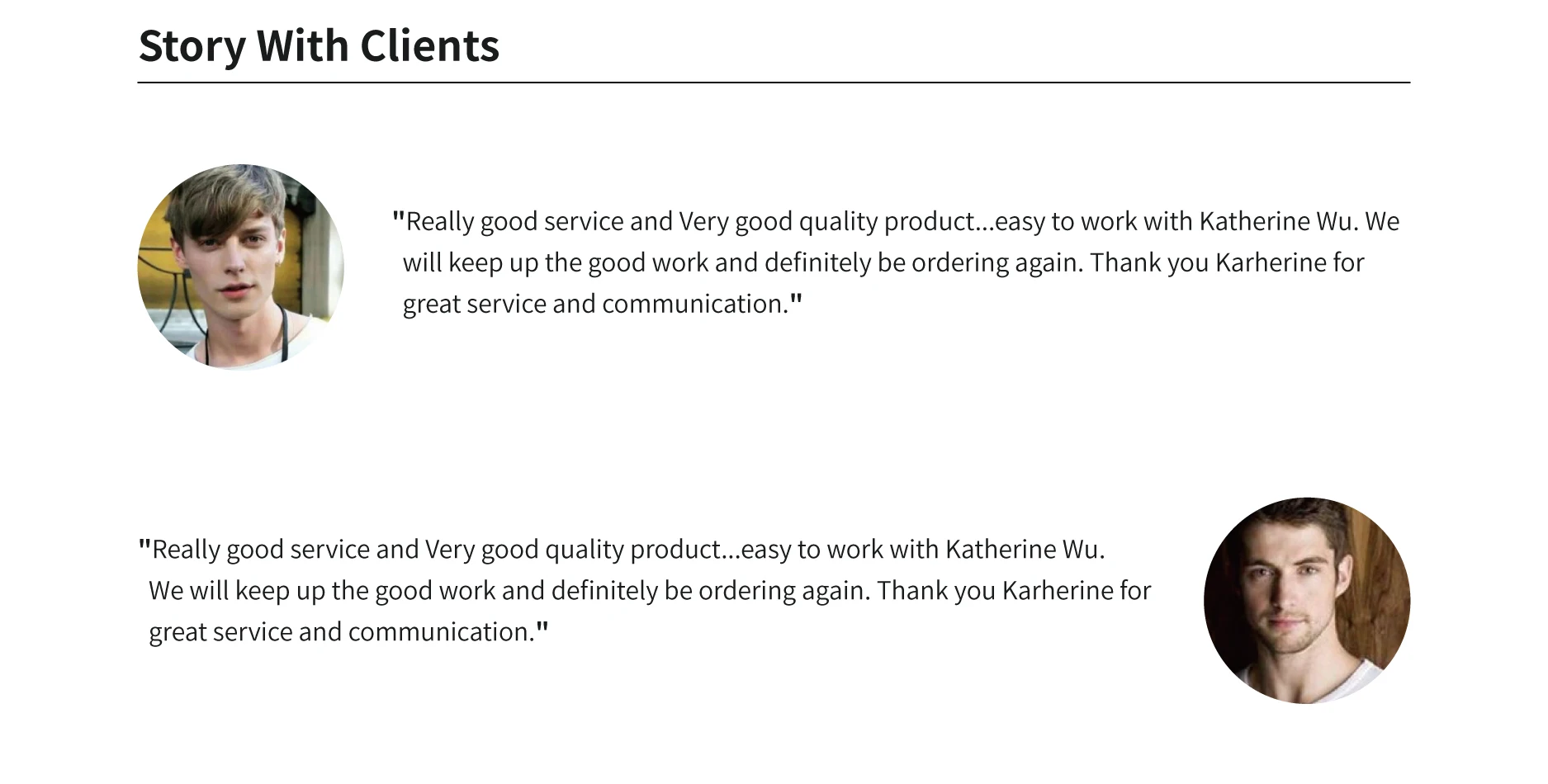Click the first testimonial's opening quotation mark
Image resolution: width=1548 pixels, height=784 pixels.
click(398, 220)
